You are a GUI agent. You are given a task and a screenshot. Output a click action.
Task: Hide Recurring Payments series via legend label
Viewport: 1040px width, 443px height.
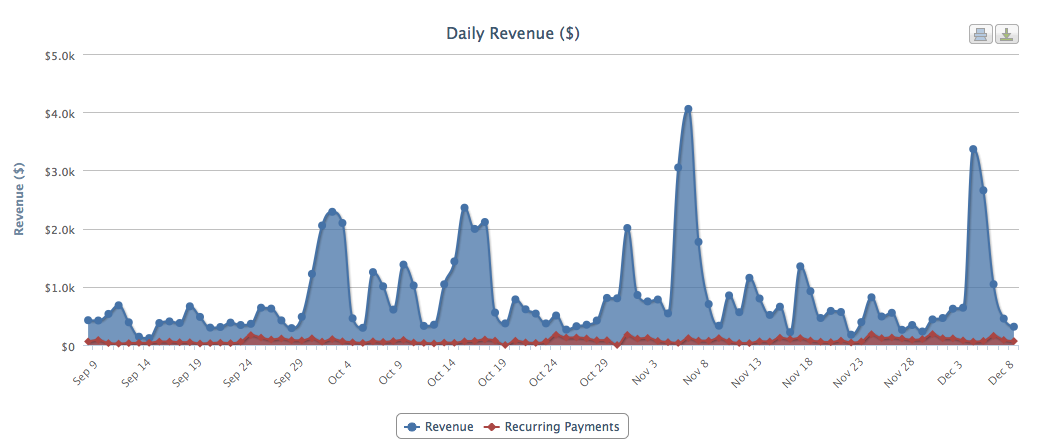(560, 427)
